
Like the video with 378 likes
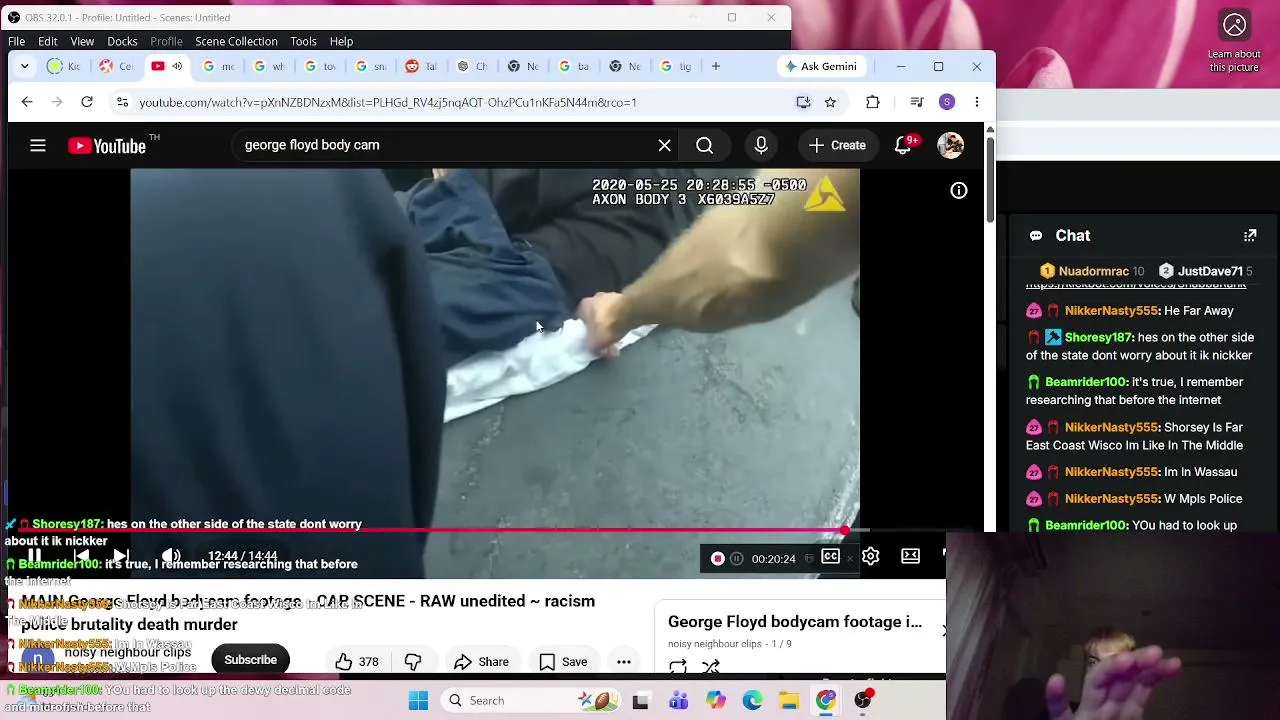(x=357, y=661)
